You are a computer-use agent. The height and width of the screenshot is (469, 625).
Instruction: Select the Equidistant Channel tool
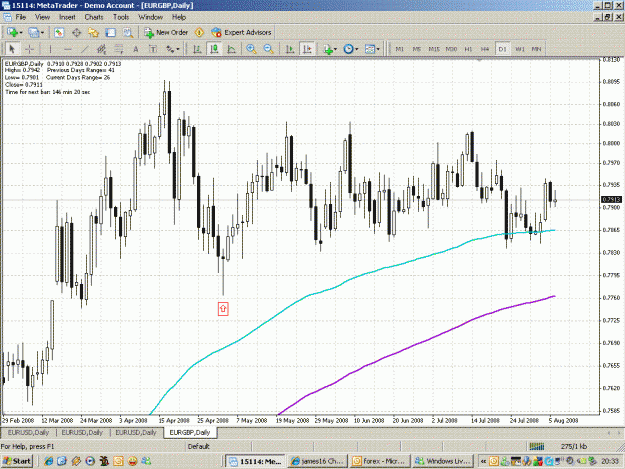pos(101,49)
